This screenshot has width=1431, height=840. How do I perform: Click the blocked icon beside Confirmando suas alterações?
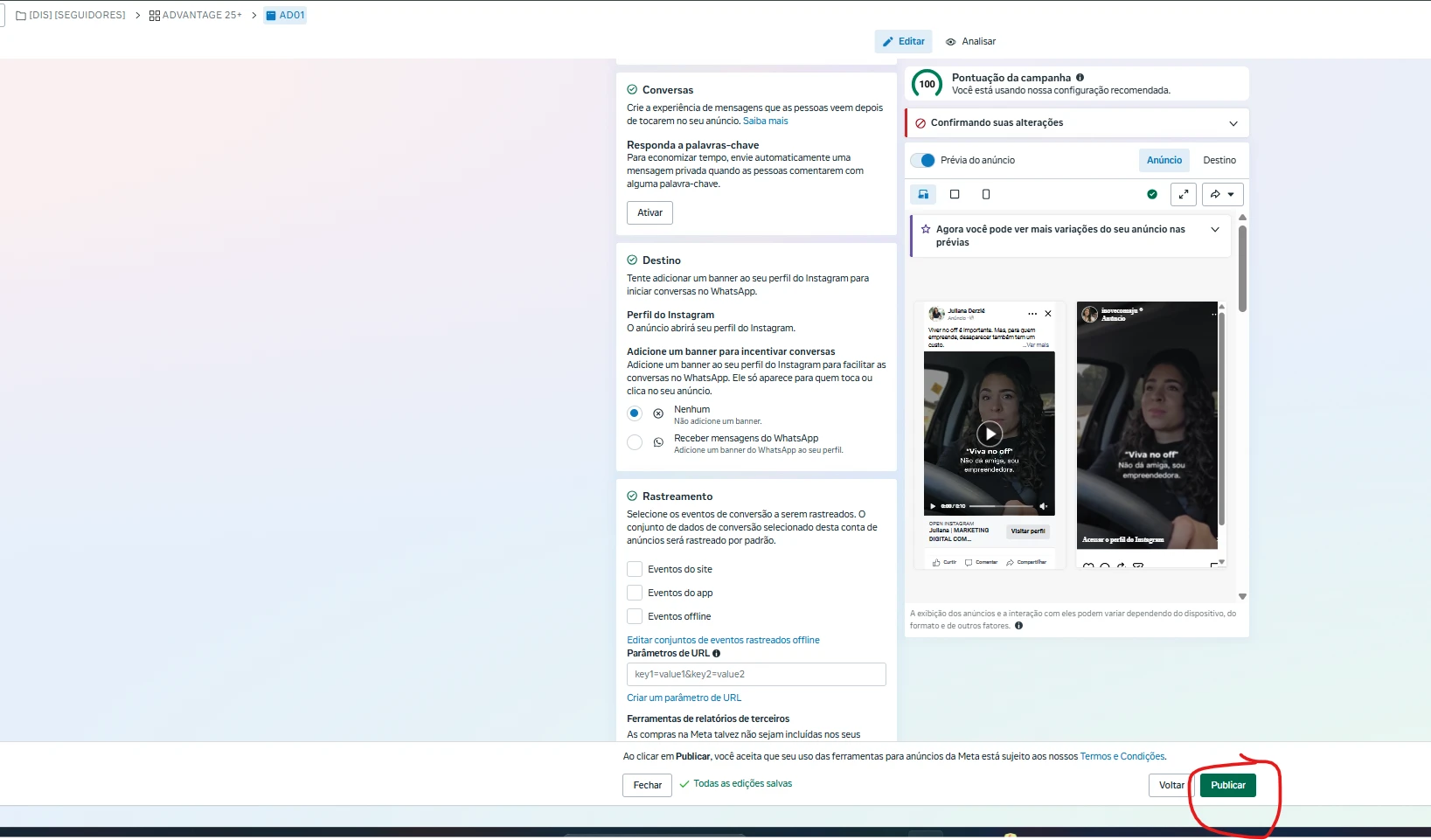point(920,123)
